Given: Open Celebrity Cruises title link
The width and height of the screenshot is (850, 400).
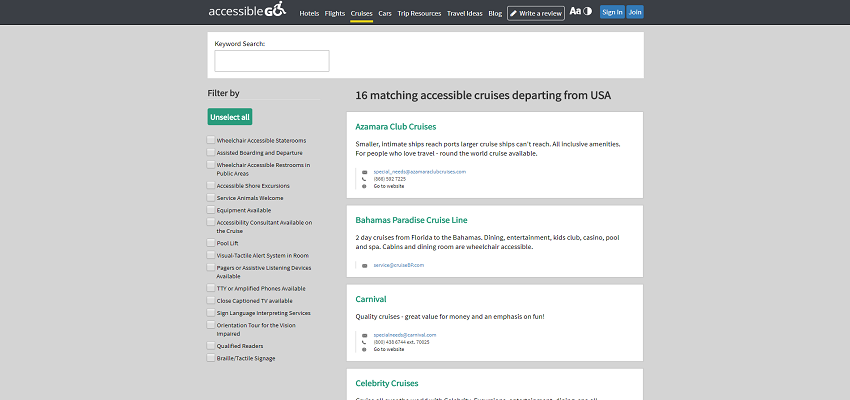Looking at the screenshot, I should click(x=387, y=383).
